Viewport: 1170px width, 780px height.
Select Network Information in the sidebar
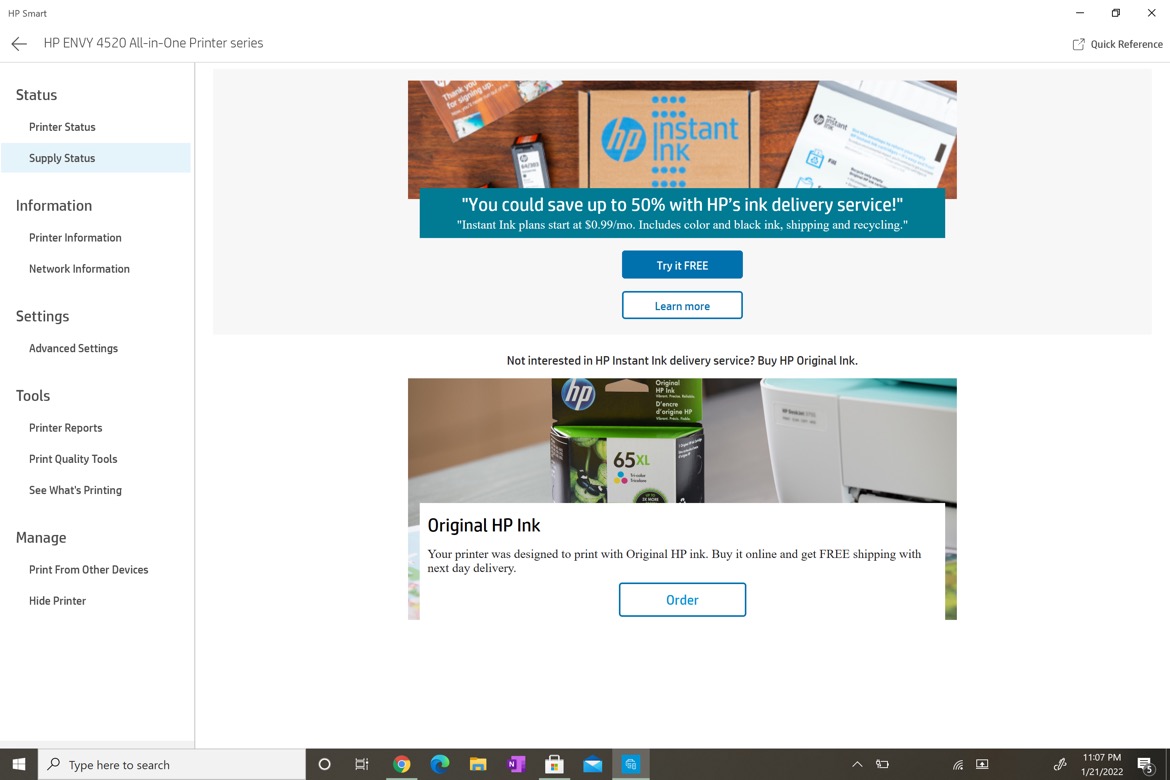coord(79,268)
